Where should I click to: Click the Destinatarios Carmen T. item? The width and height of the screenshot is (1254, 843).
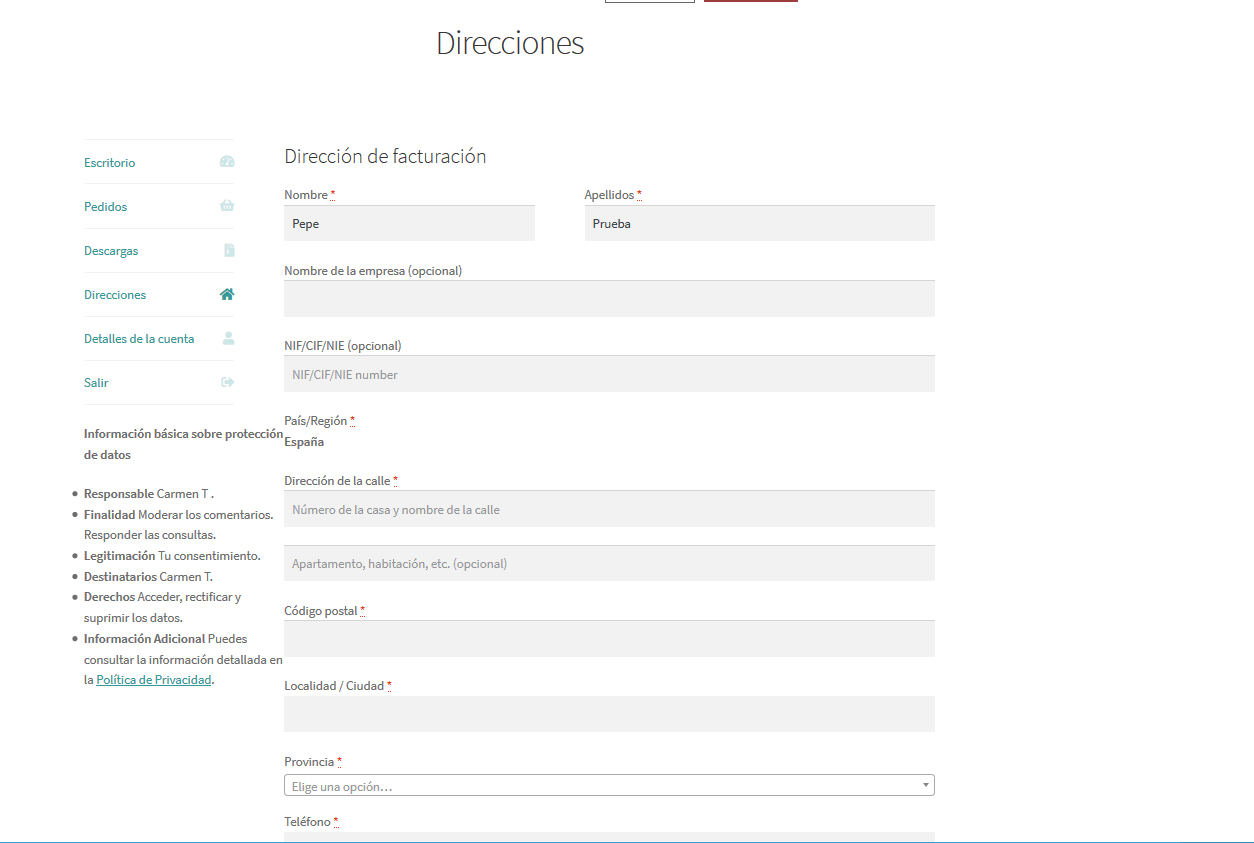coord(148,577)
